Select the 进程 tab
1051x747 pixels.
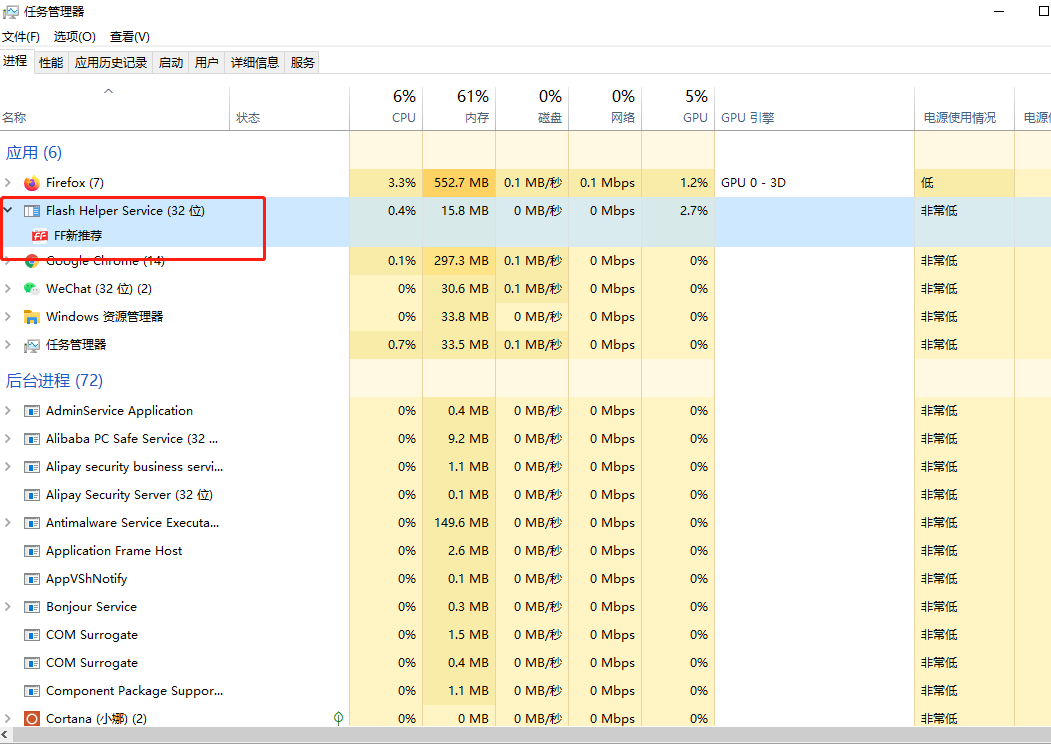[x=15, y=61]
